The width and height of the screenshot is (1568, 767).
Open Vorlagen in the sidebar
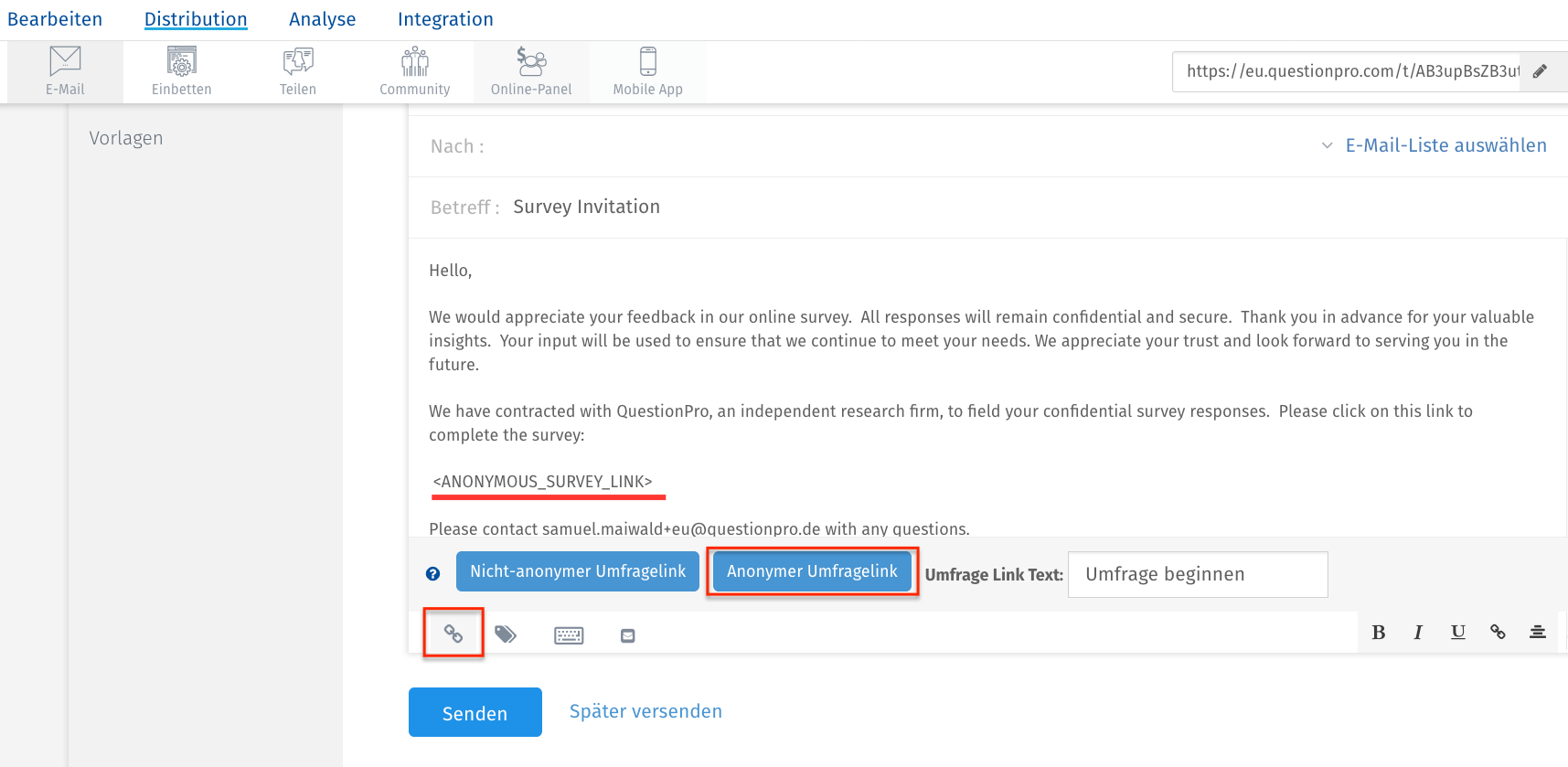click(x=126, y=138)
